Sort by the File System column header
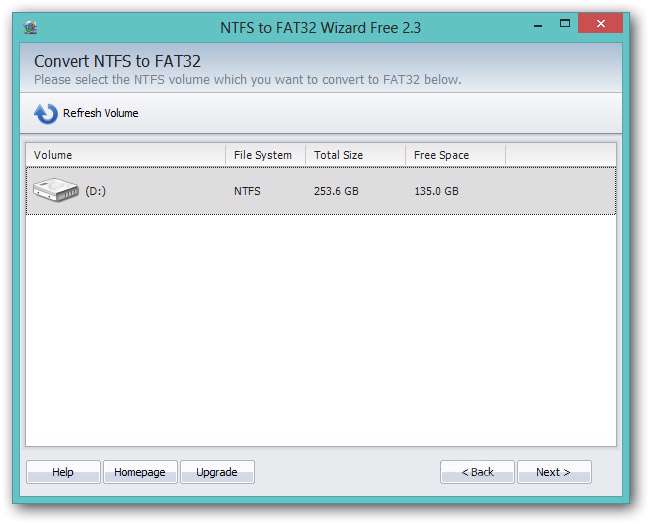 coord(264,155)
